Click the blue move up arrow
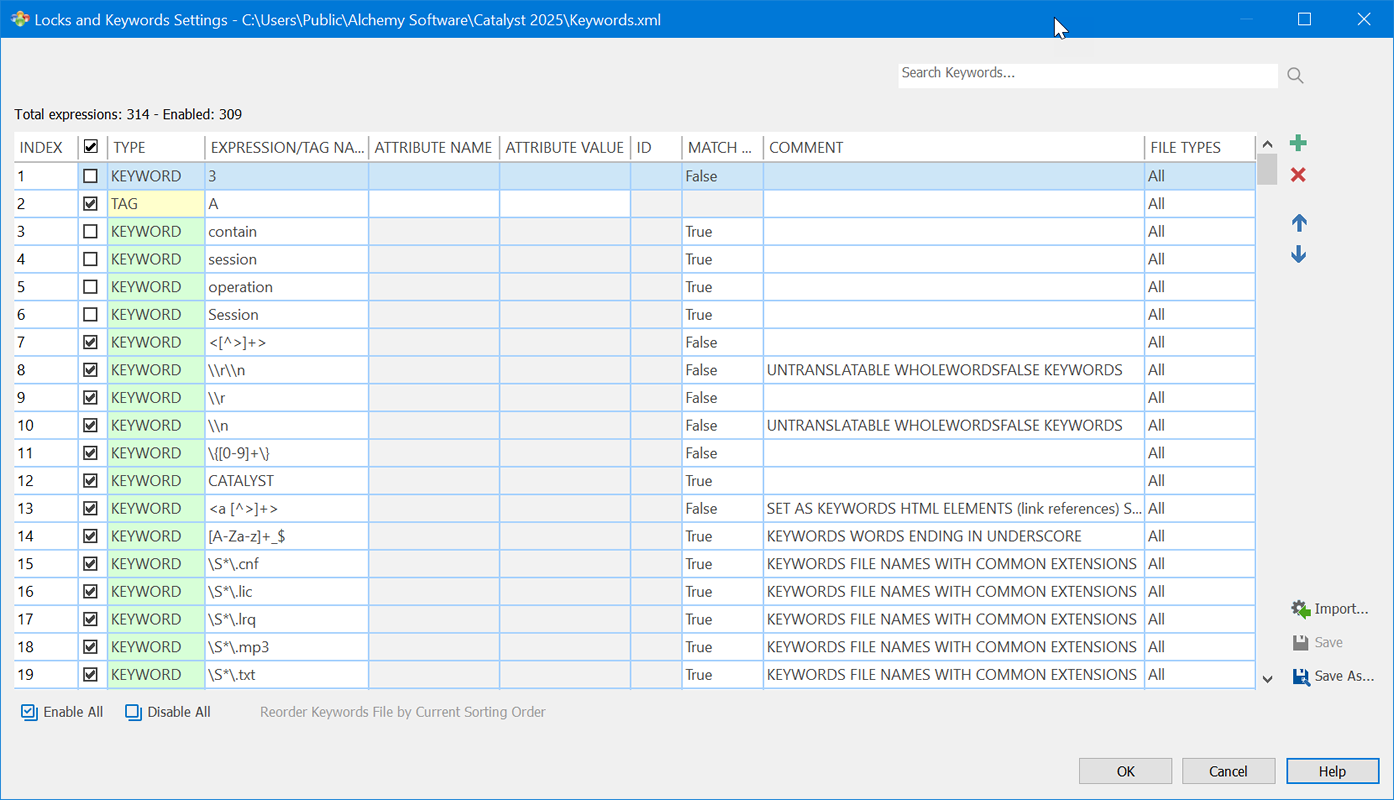The height and width of the screenshot is (800, 1395). [x=1298, y=223]
